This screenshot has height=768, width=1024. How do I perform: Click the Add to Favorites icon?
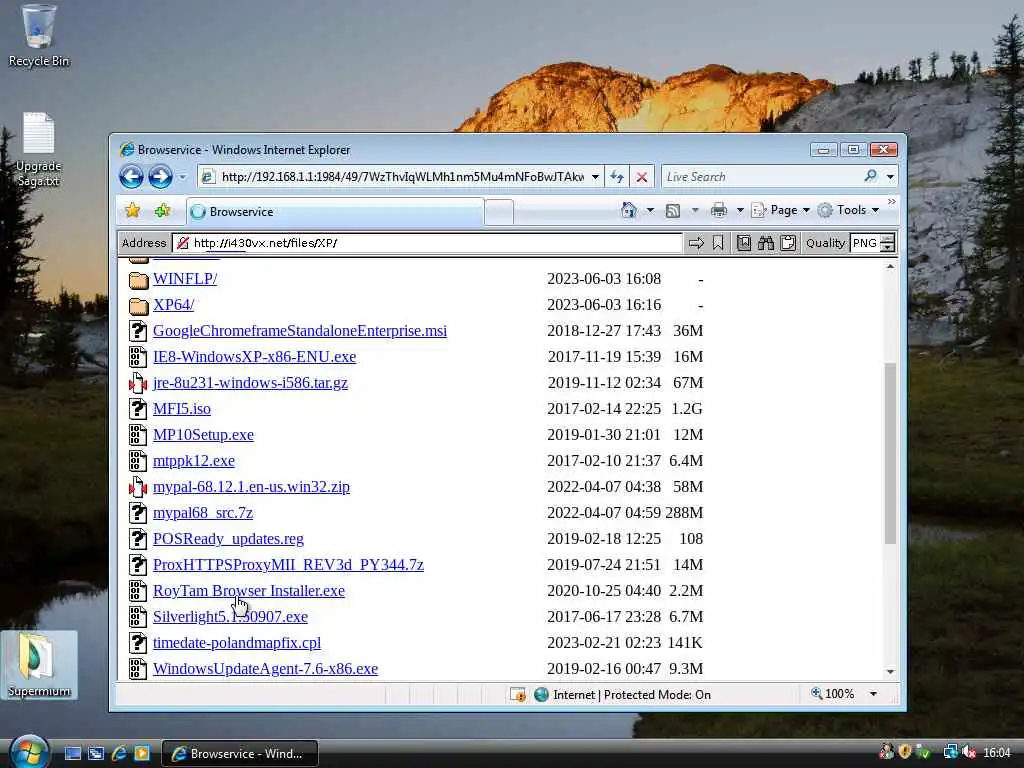tap(162, 210)
